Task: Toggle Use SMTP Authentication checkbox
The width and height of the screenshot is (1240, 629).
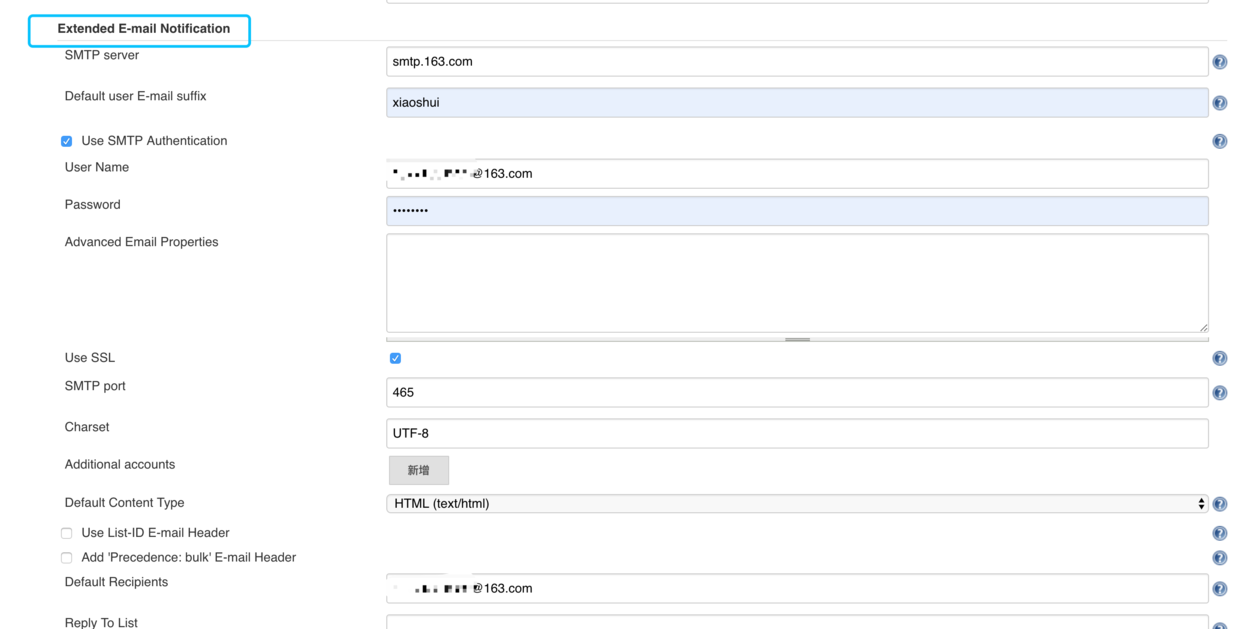Action: coord(66,142)
